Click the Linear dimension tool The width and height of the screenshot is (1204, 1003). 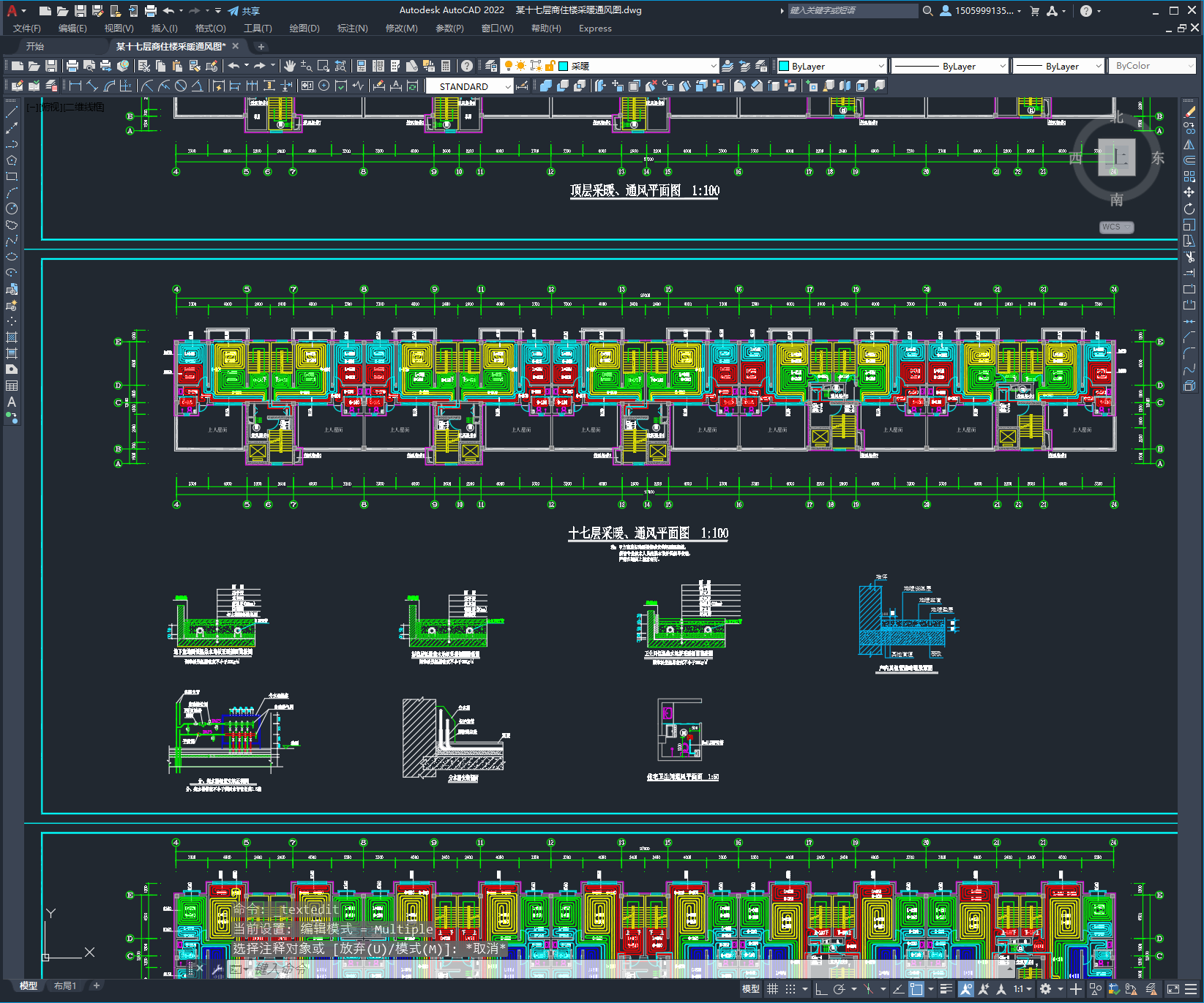[75, 86]
